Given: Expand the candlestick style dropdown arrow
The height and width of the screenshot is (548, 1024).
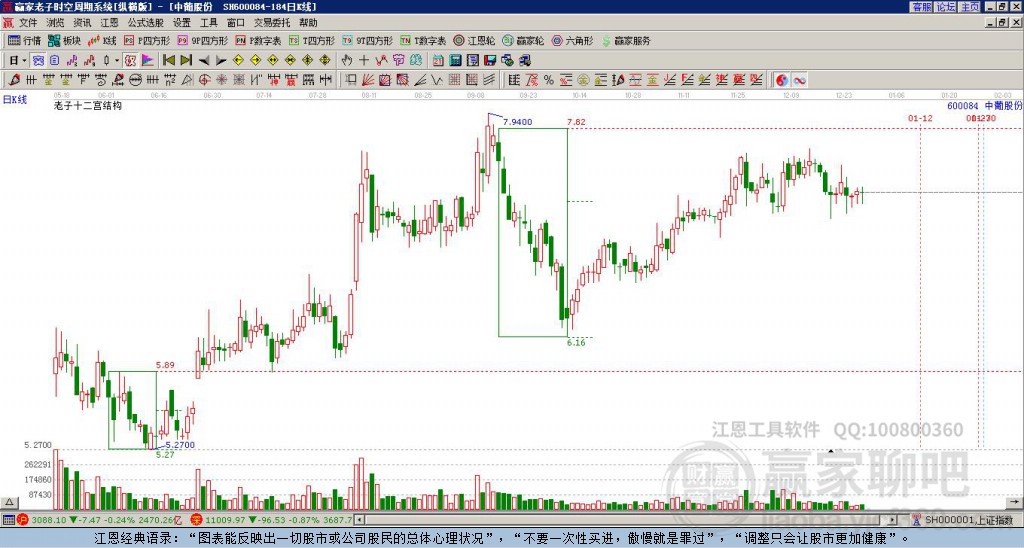Looking at the screenshot, I should click(117, 61).
